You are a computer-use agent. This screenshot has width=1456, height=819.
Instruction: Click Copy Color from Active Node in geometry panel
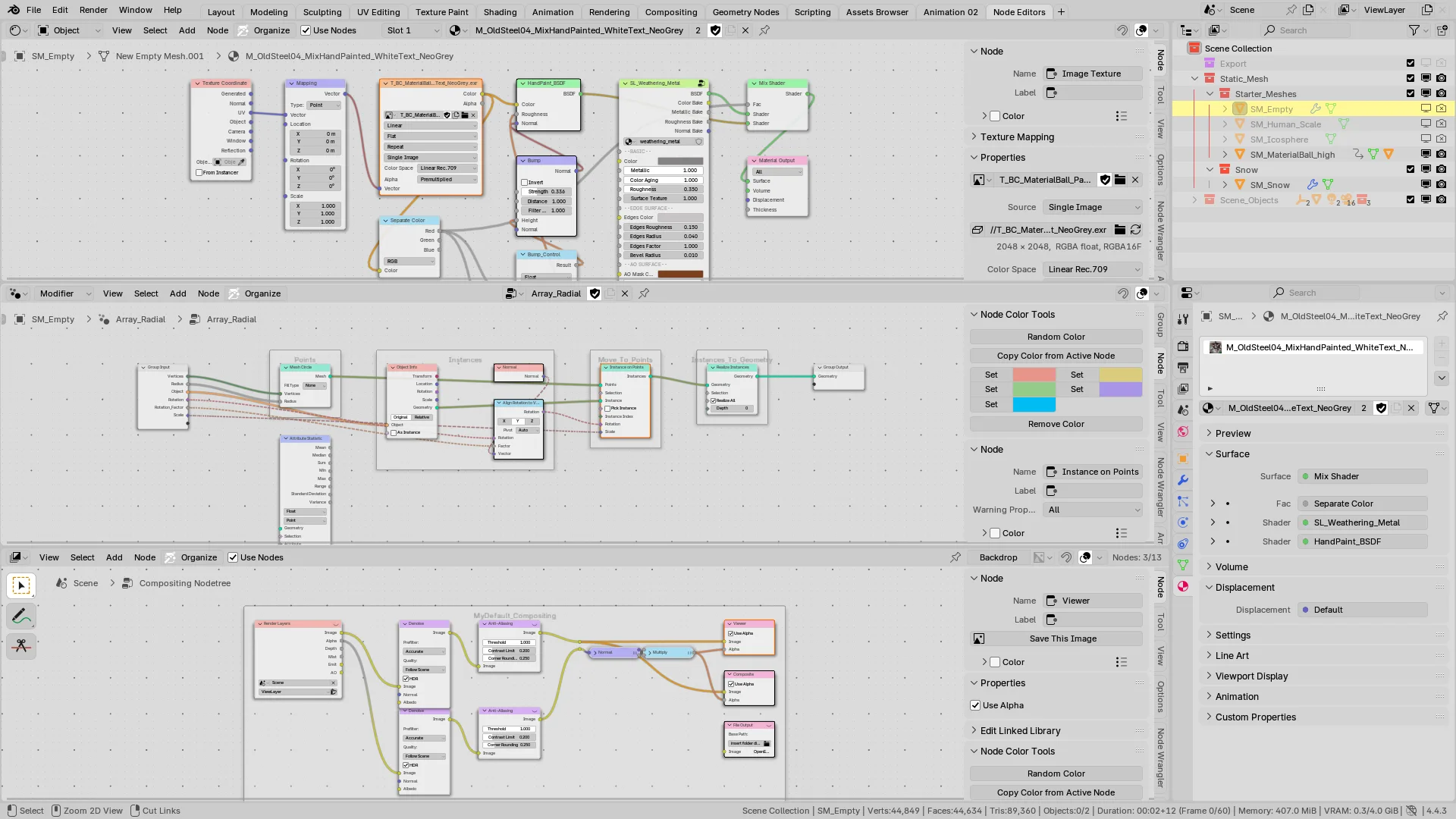point(1056,356)
